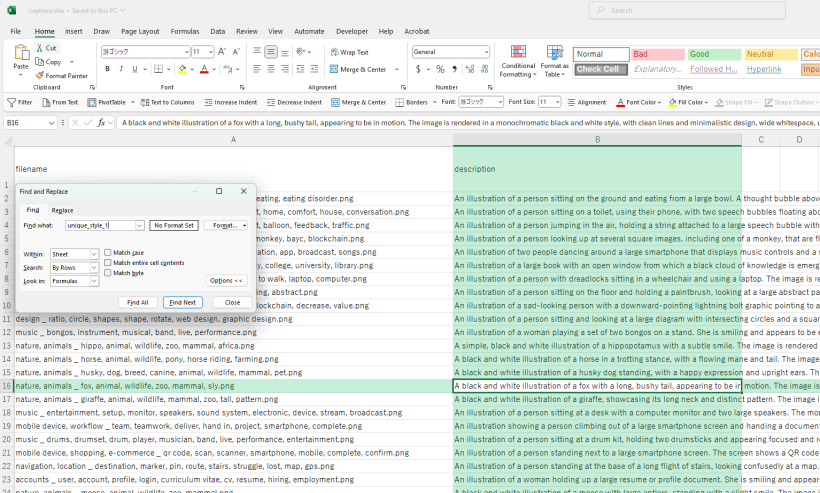The width and height of the screenshot is (820, 493).
Task: Click the Percent Style icon
Action: pyautogui.click(x=440, y=69)
